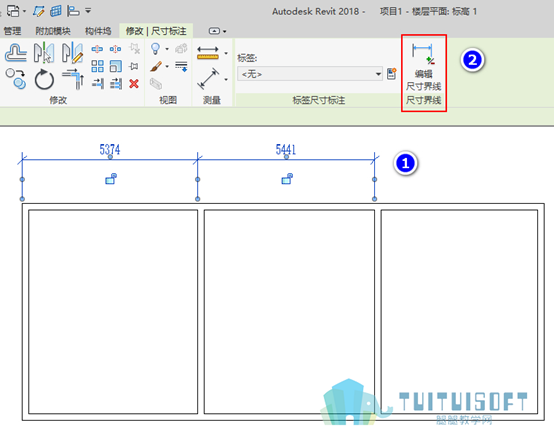
Task: Open the 管理 ribbon tab
Action: coord(12,31)
